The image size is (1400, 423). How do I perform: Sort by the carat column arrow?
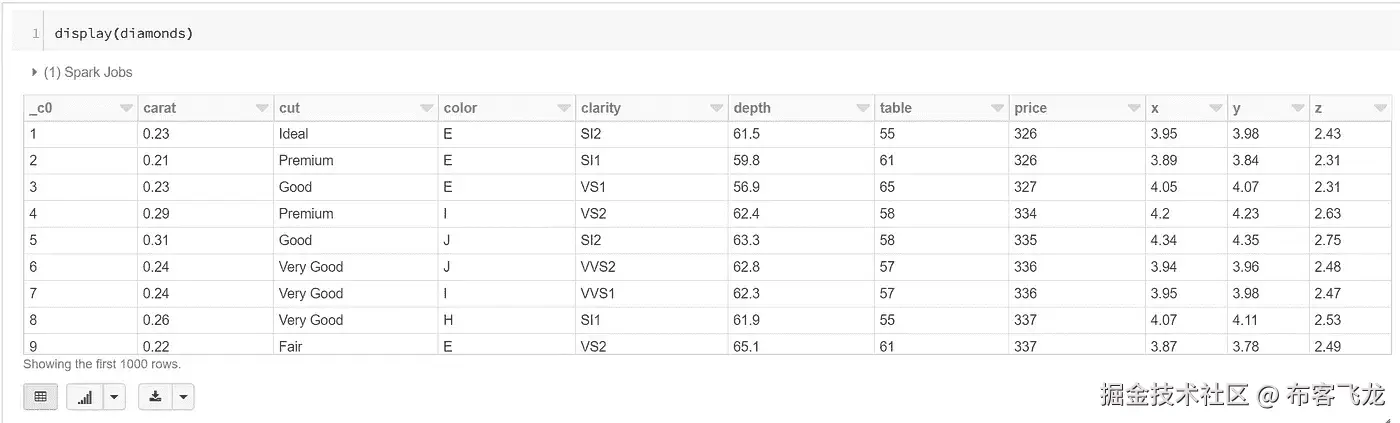(262, 108)
